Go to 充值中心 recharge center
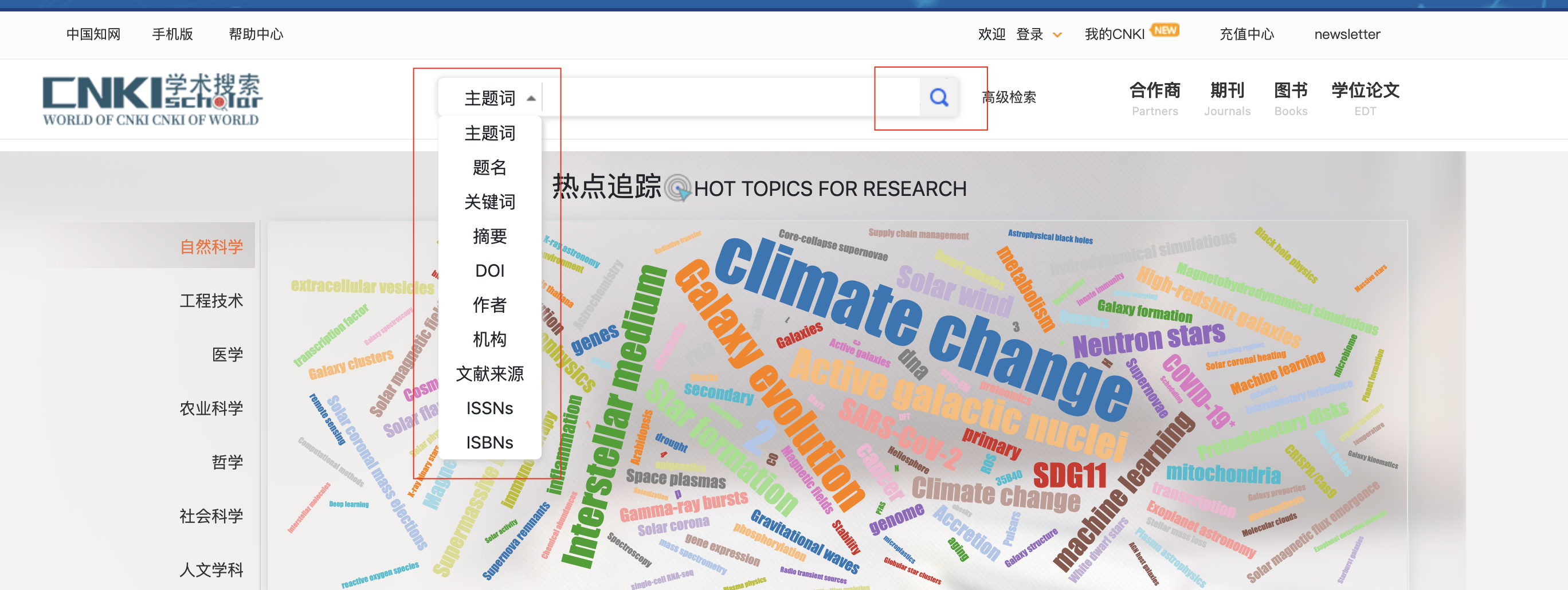This screenshot has width=1568, height=590. coord(1246,35)
